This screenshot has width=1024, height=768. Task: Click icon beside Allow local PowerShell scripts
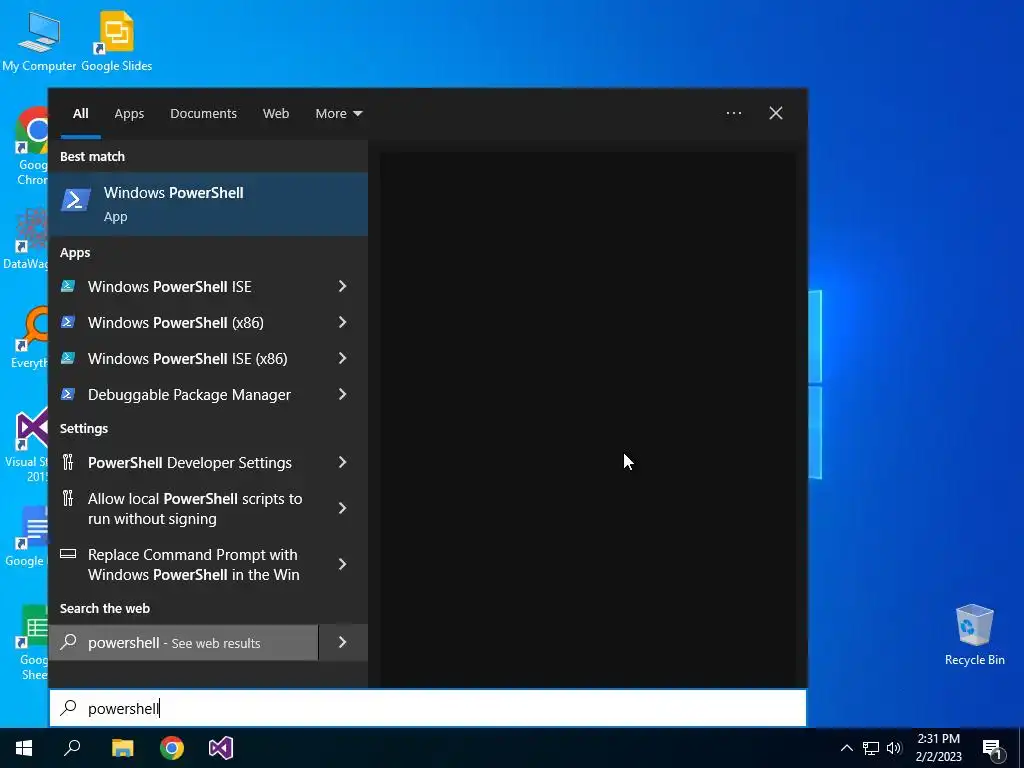(68, 498)
